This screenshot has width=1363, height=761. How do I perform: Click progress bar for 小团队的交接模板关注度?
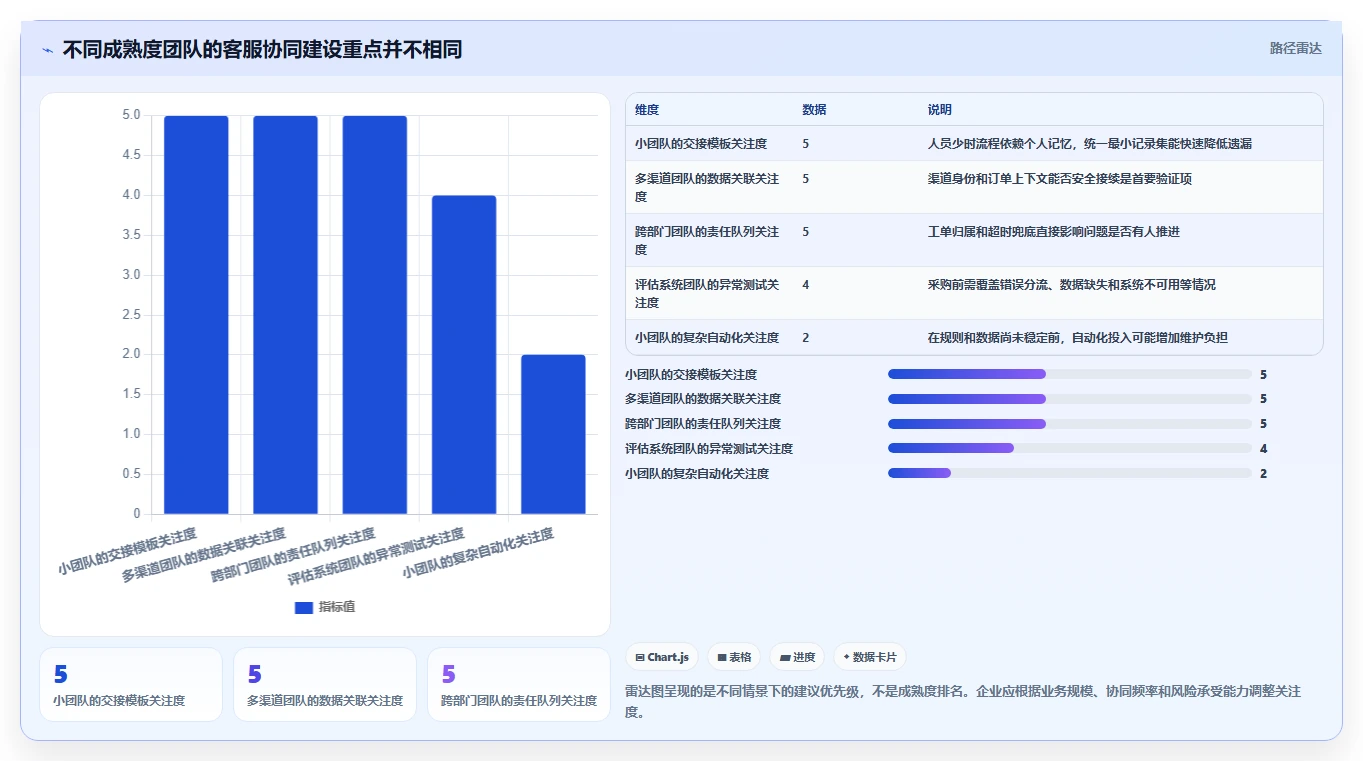click(1070, 374)
